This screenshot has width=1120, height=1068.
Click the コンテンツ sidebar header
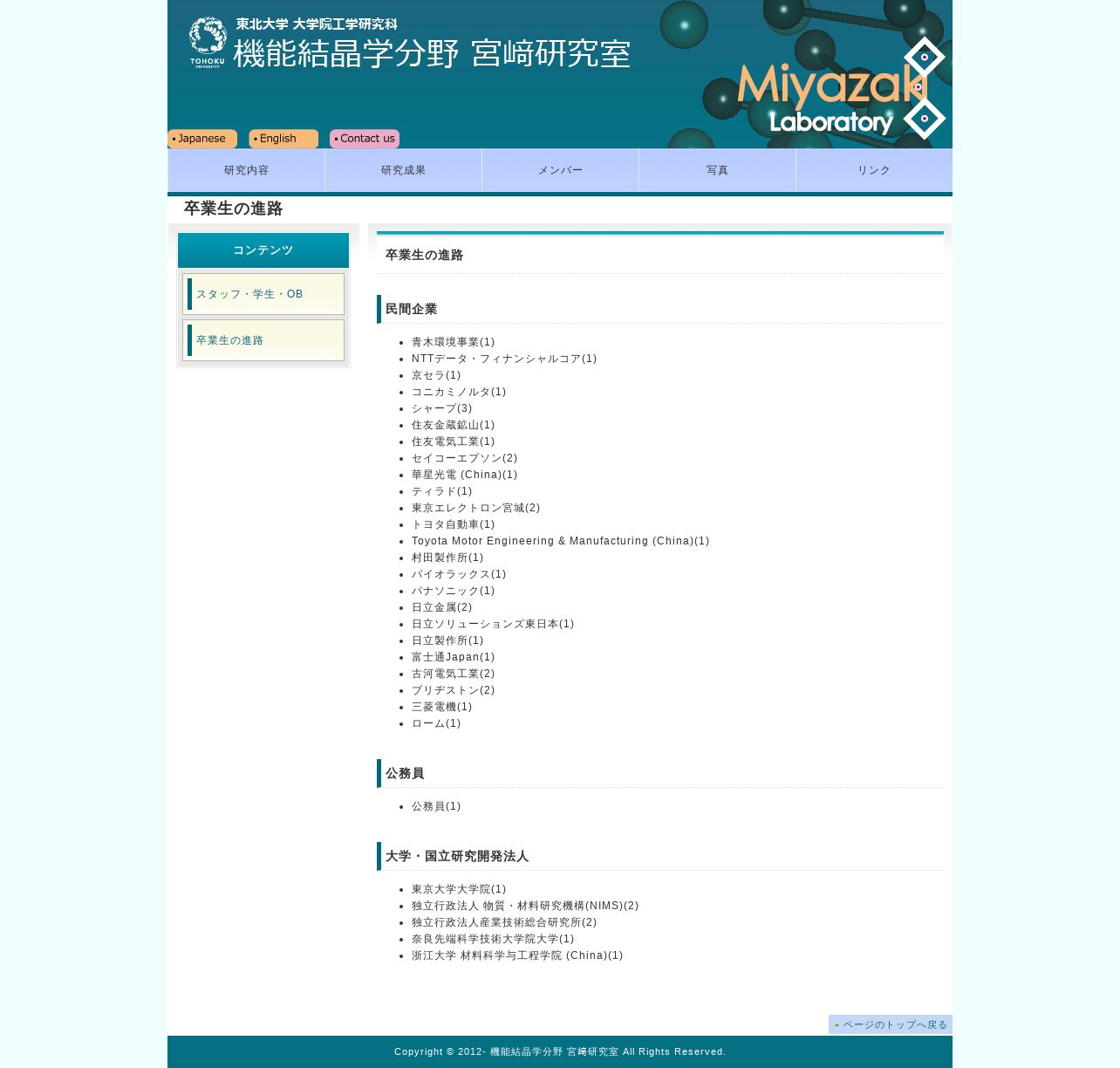pyautogui.click(x=263, y=250)
